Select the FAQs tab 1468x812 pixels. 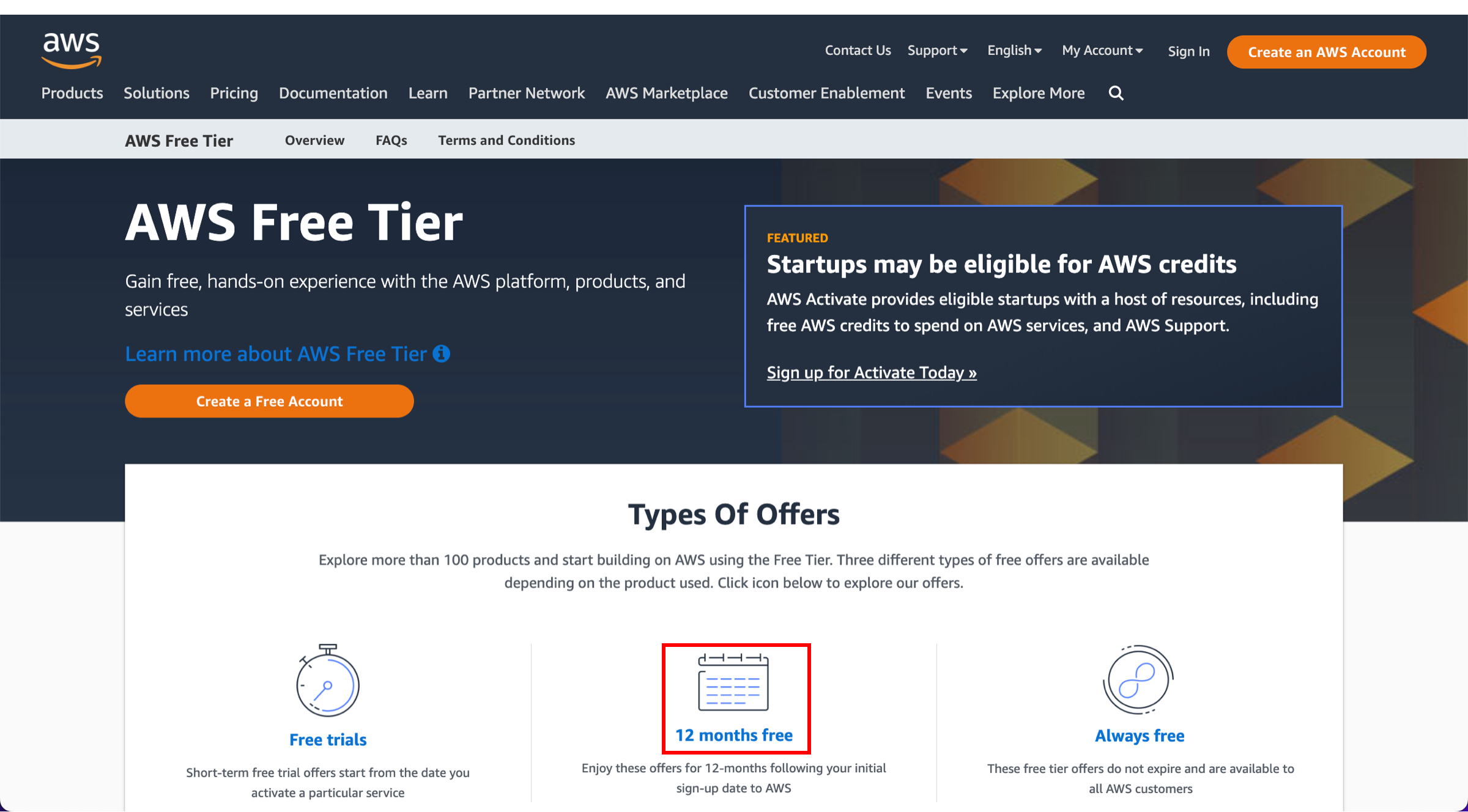point(392,139)
